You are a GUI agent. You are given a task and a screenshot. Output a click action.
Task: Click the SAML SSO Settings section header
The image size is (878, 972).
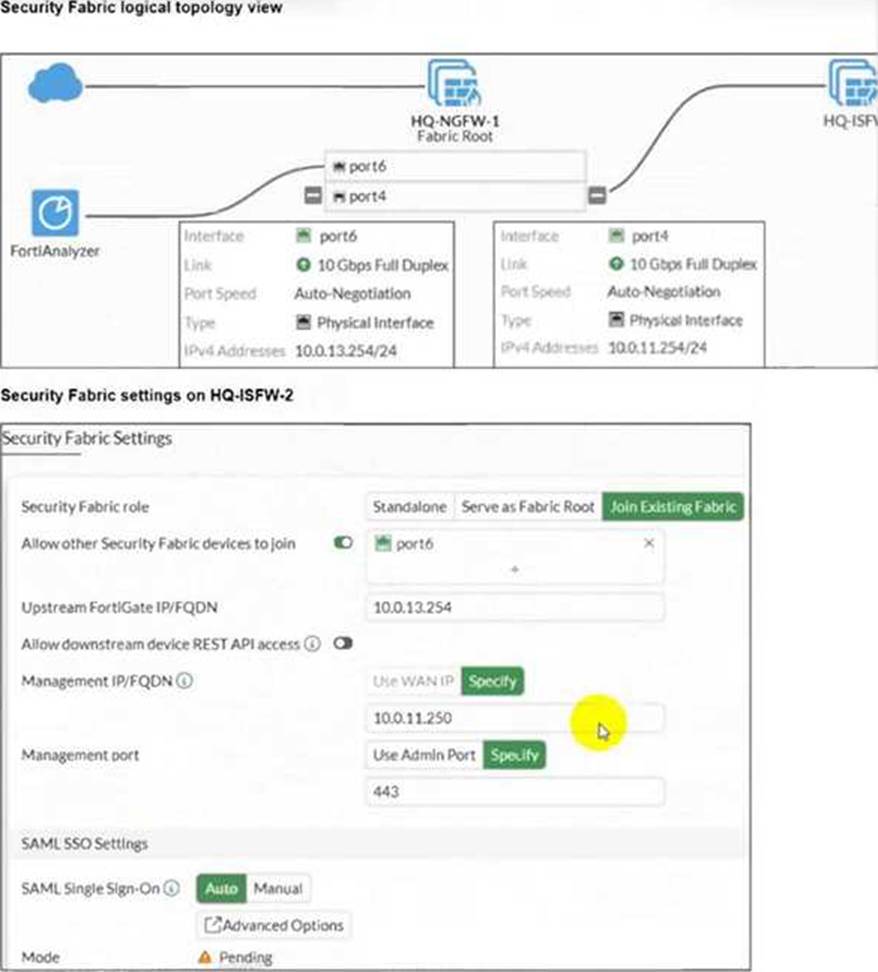point(84,844)
